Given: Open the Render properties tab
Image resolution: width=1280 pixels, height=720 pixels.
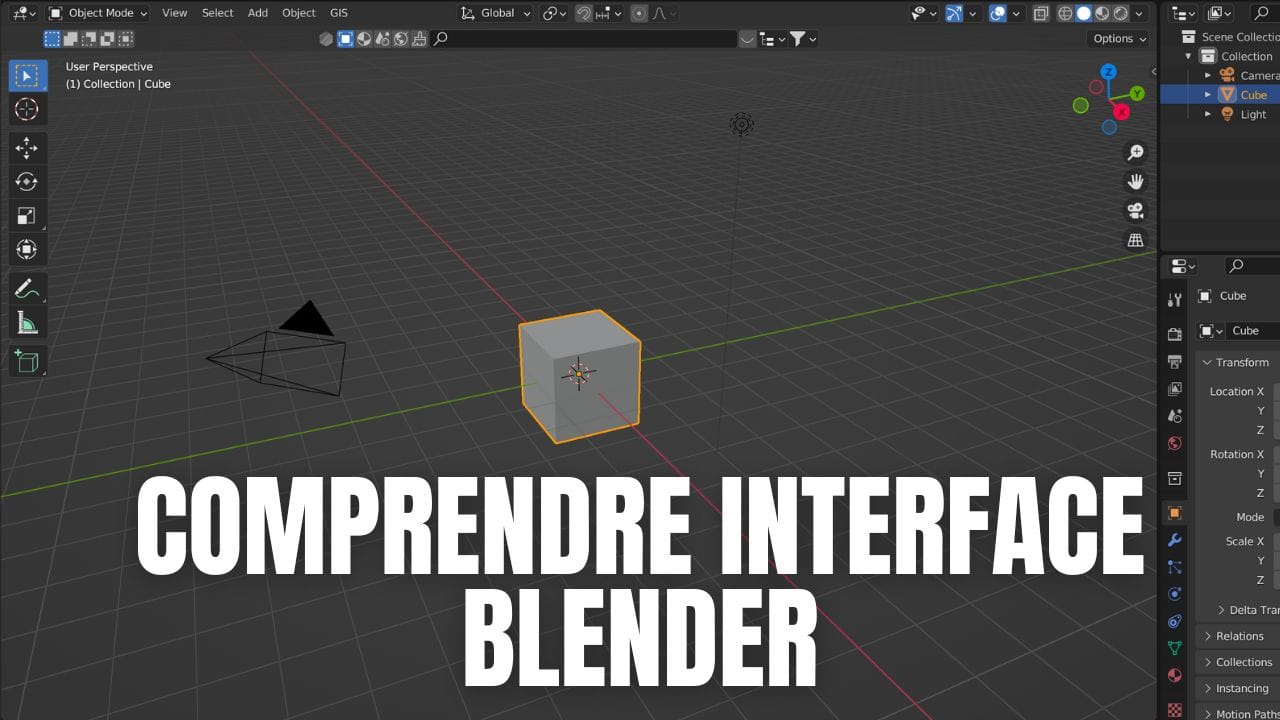Looking at the screenshot, I should tap(1175, 334).
